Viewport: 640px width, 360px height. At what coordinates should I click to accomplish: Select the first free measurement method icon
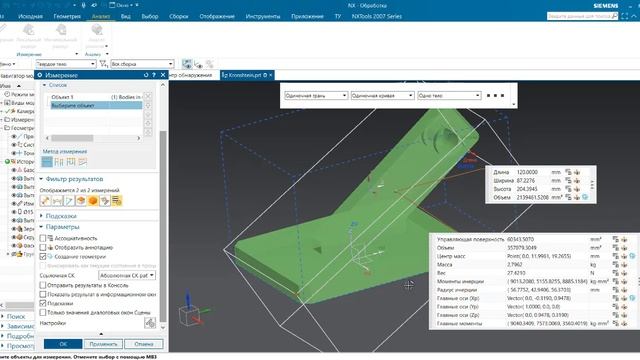click(x=47, y=162)
